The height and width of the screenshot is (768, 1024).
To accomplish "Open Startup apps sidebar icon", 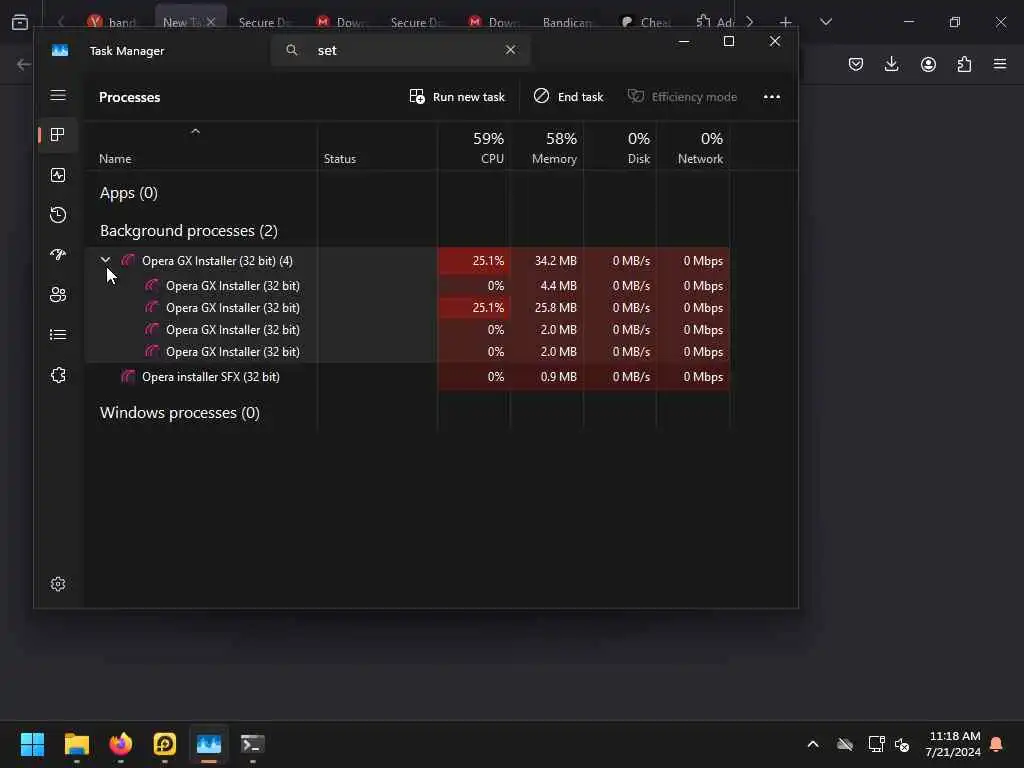I will coord(57,255).
